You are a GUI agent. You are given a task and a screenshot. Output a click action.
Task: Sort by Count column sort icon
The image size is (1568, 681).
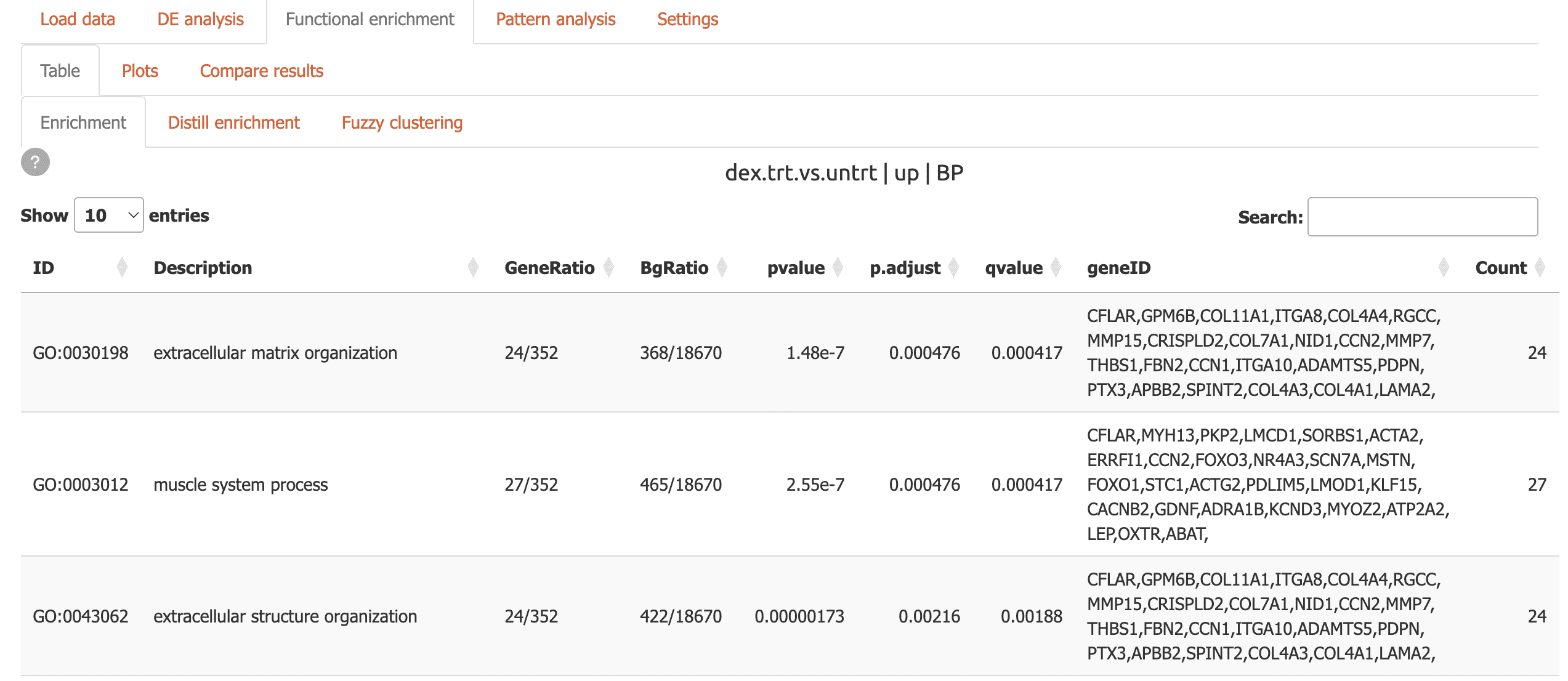point(1540,268)
